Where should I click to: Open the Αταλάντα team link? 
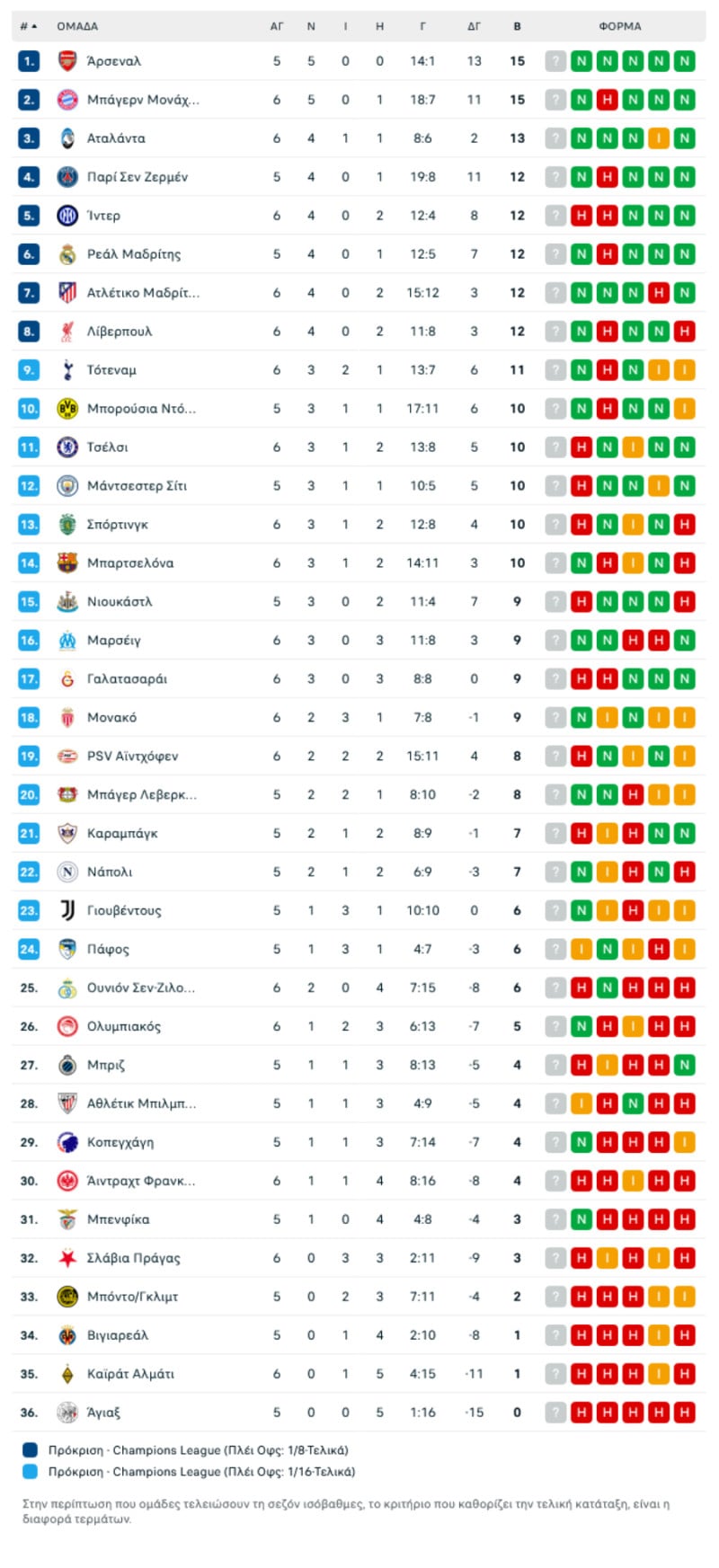(x=116, y=138)
